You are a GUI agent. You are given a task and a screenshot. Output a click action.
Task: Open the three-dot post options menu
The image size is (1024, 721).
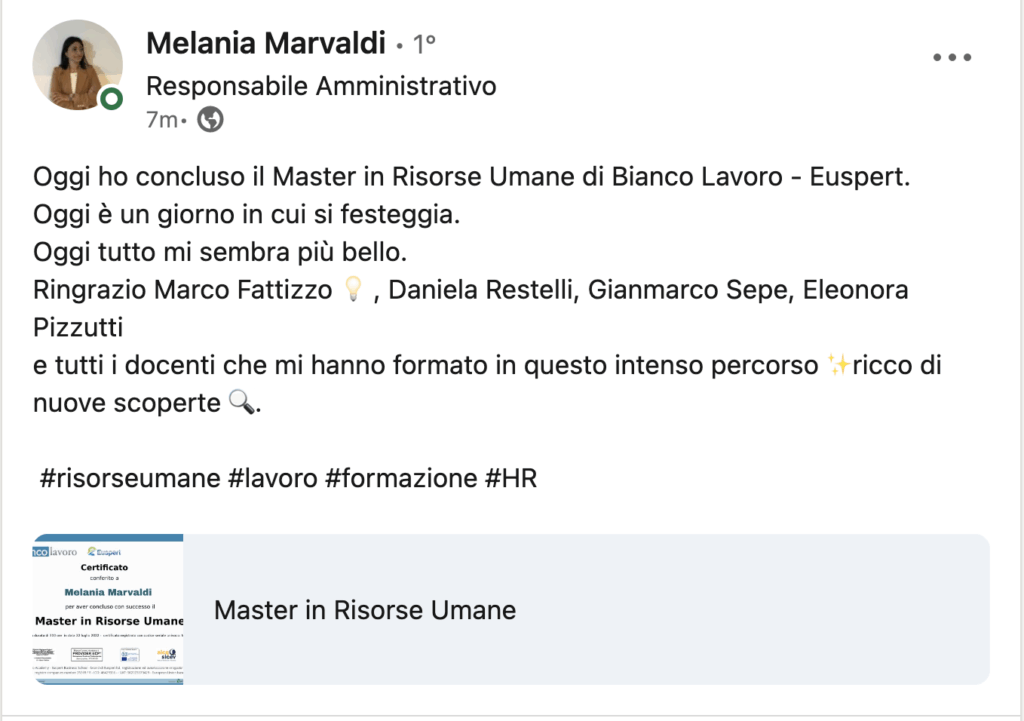point(951,58)
